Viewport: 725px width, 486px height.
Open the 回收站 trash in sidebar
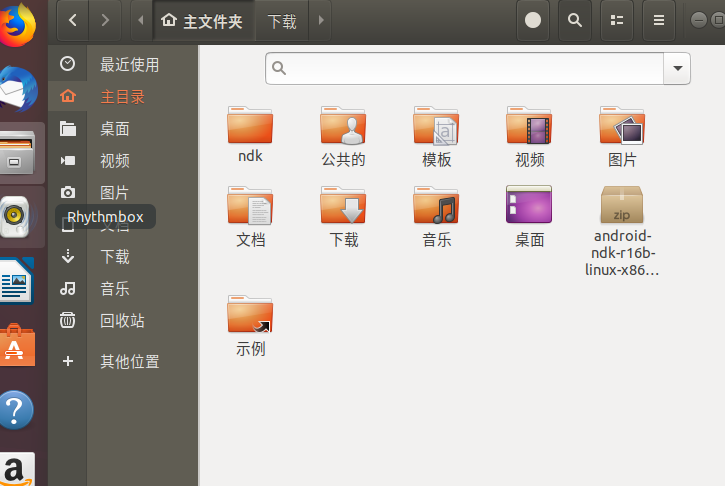pyautogui.click(x=123, y=320)
